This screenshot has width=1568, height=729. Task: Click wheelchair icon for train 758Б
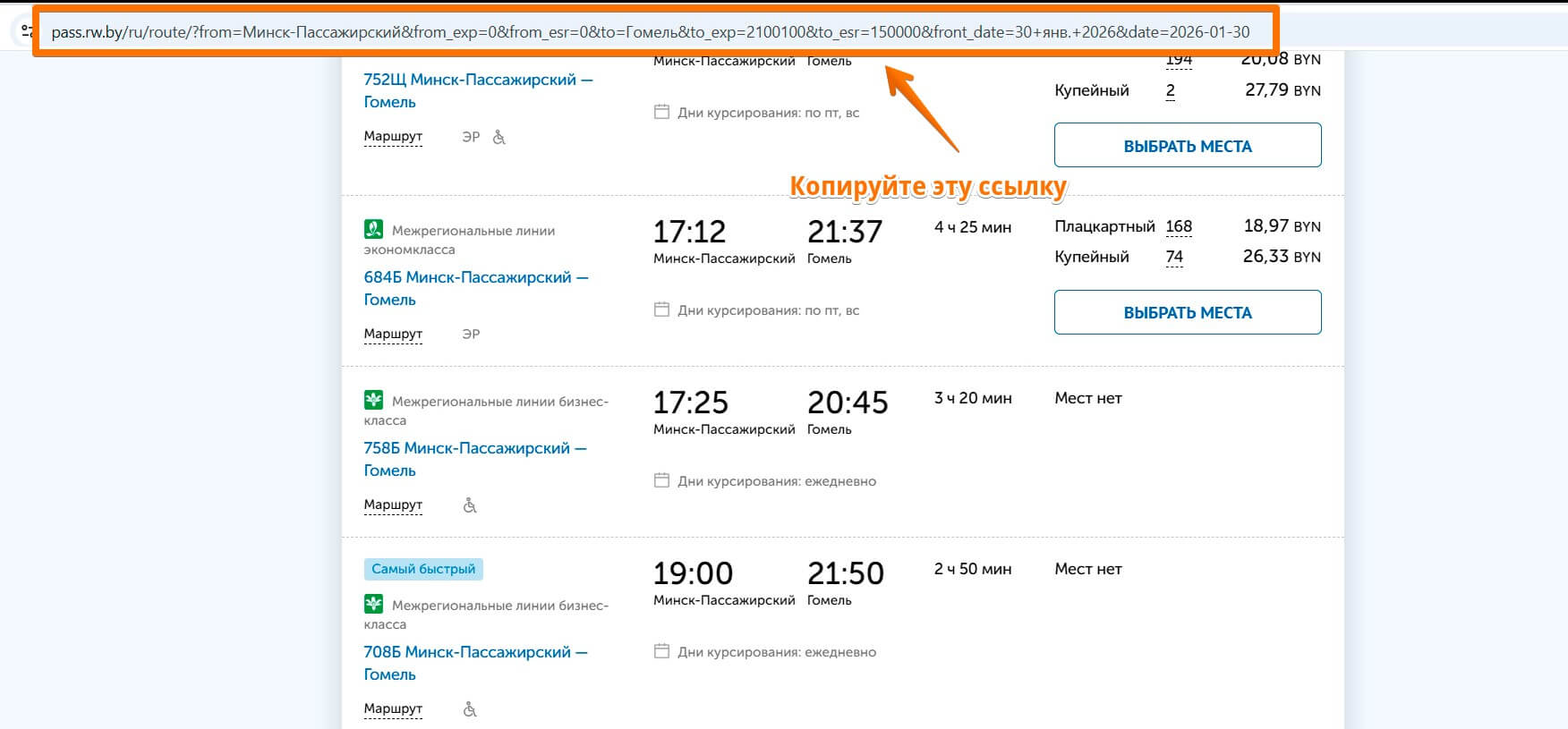click(470, 505)
